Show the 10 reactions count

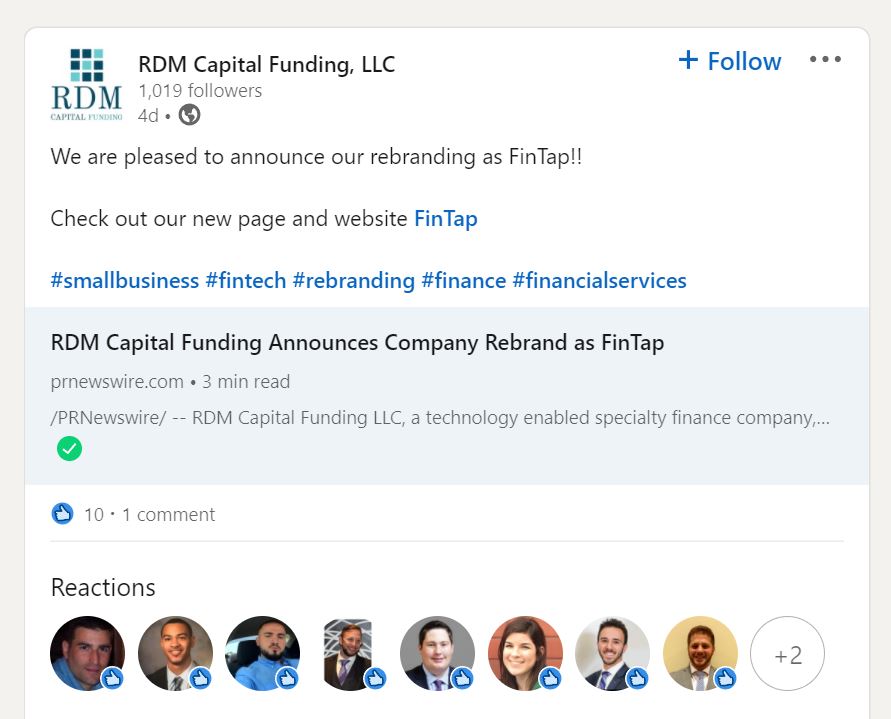pos(94,515)
